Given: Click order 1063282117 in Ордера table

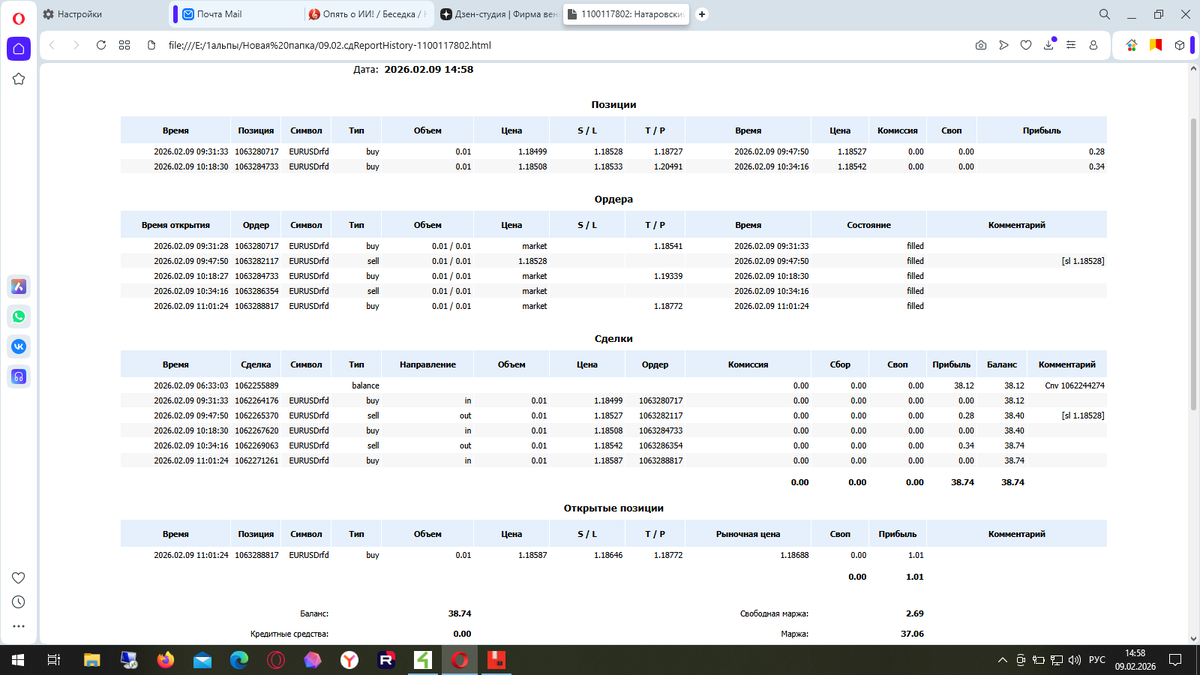Looking at the screenshot, I should [x=257, y=260].
